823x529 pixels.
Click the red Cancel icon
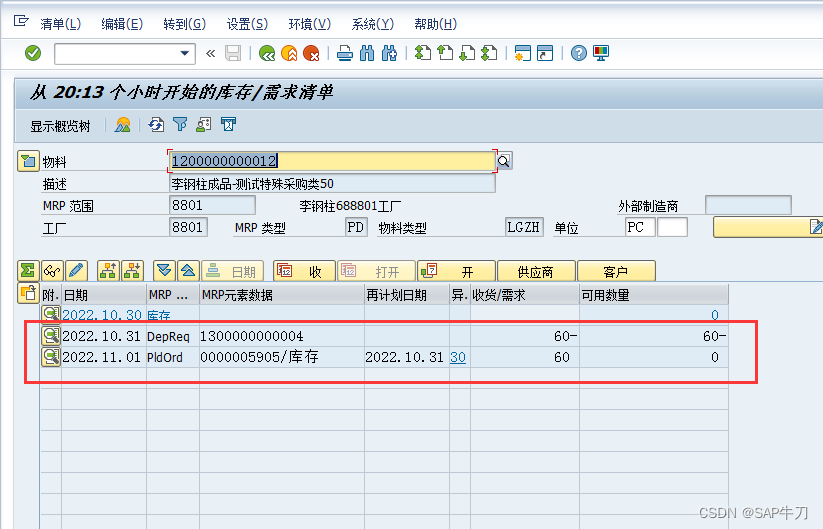[311, 54]
